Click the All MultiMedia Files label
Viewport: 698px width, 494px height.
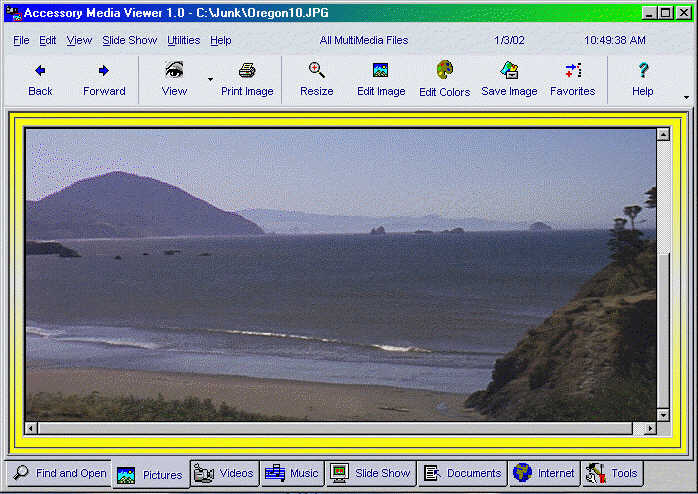(x=364, y=40)
